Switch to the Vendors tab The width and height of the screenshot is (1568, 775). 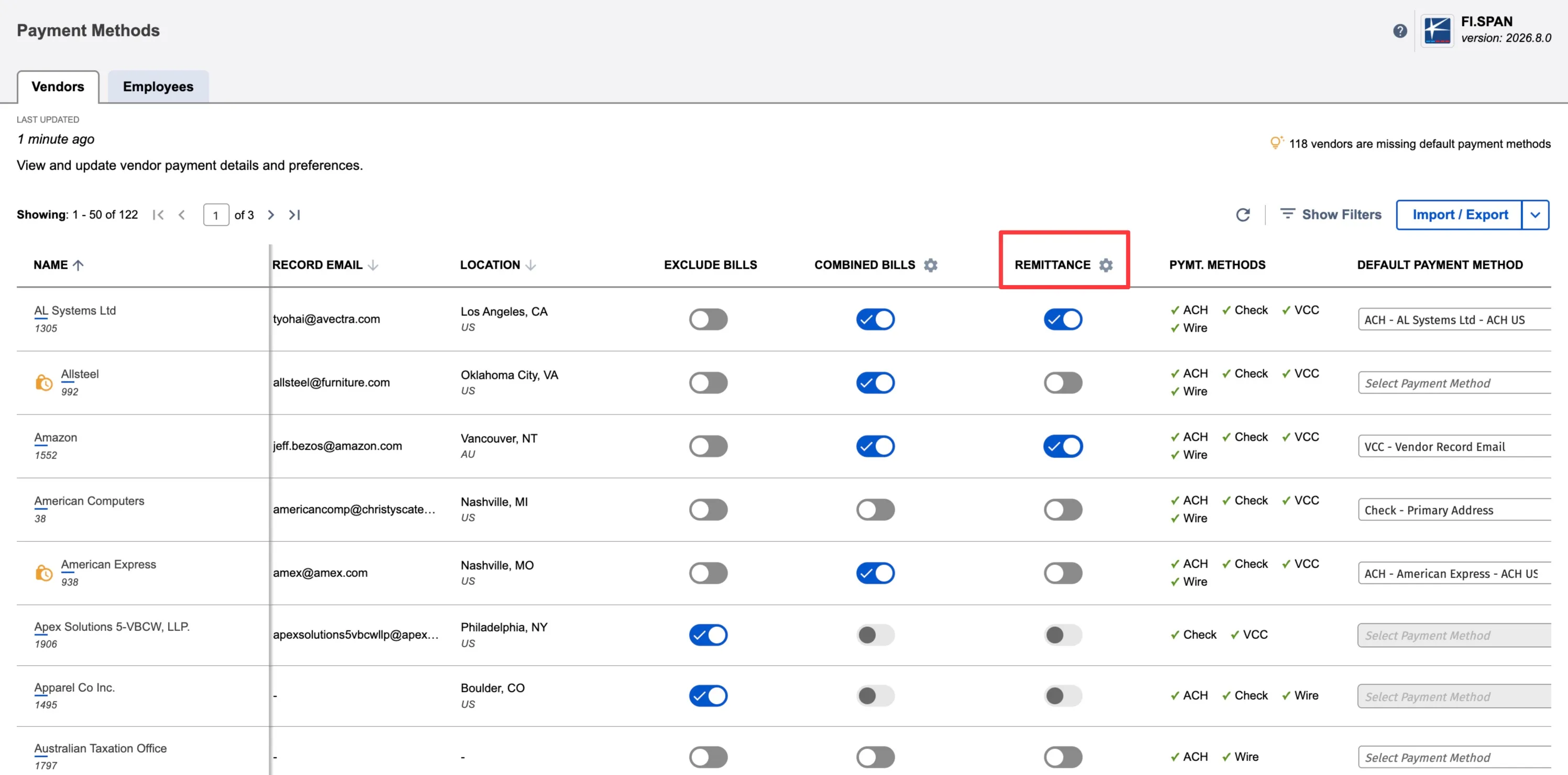[58, 86]
